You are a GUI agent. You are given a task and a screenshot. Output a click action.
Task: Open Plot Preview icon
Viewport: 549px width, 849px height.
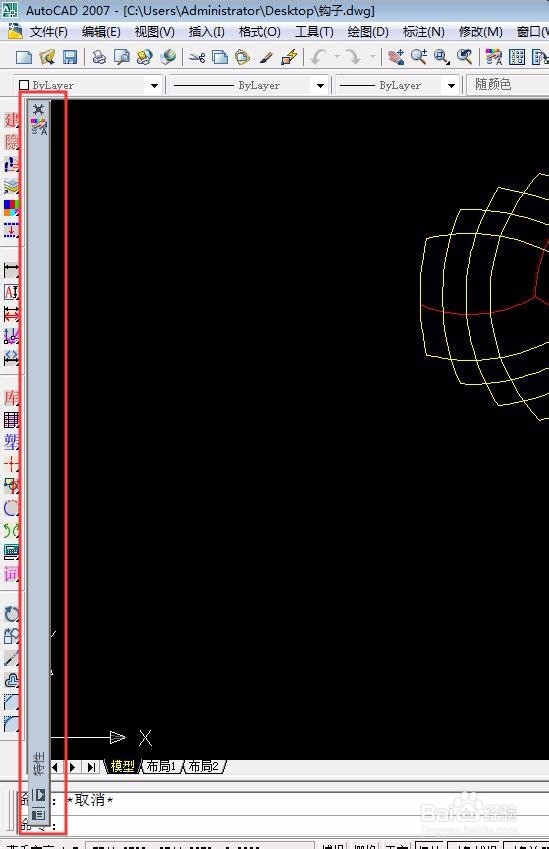(x=121, y=57)
